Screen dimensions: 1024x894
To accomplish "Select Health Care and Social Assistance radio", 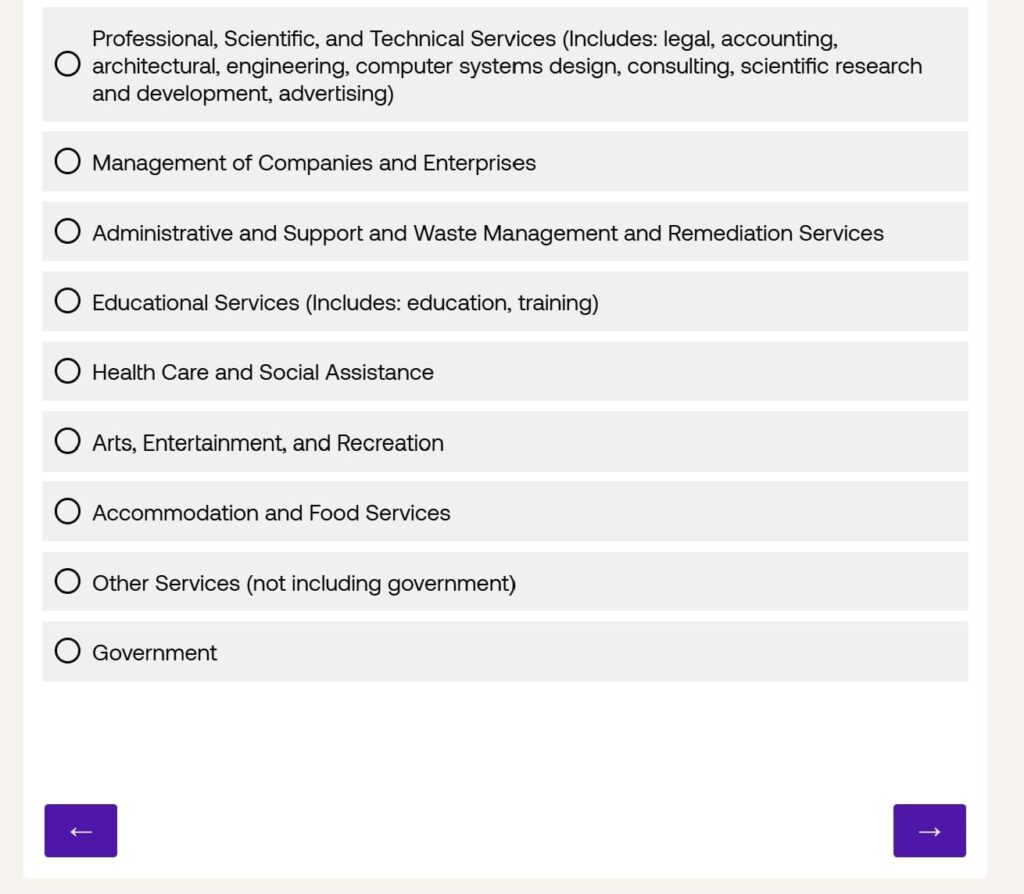I will click(x=68, y=372).
